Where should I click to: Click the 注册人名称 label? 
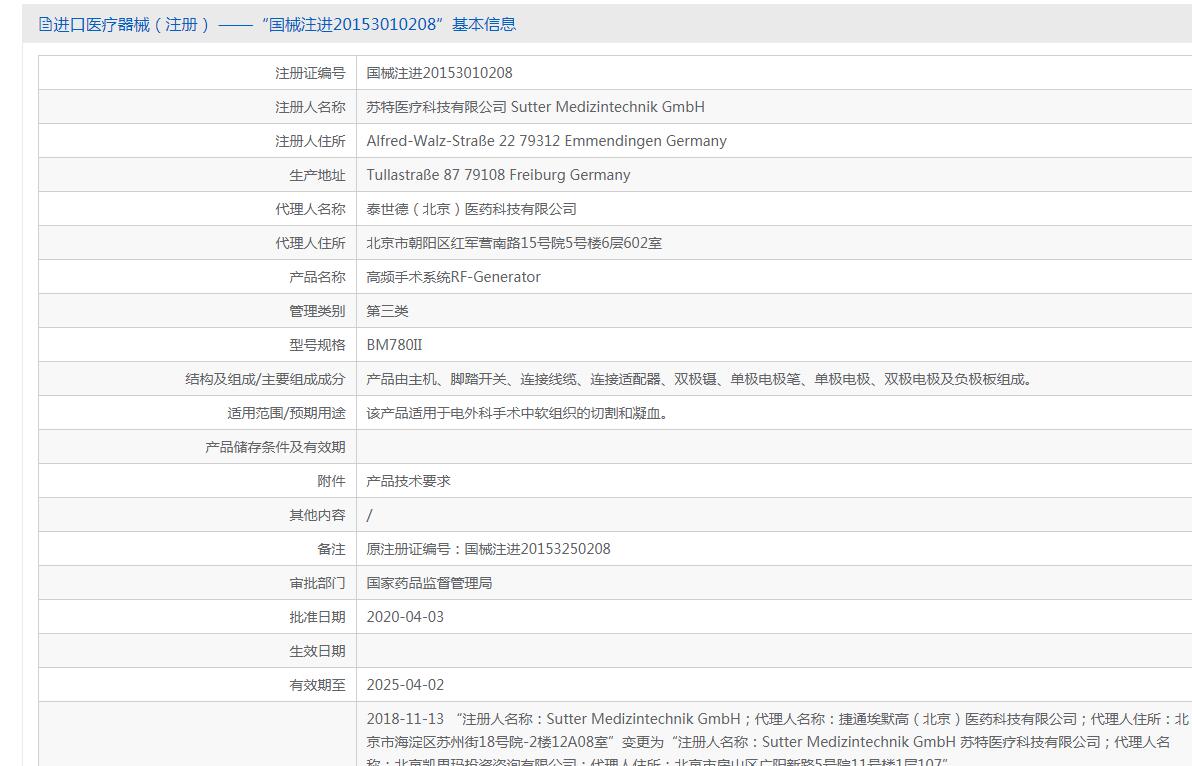click(310, 107)
